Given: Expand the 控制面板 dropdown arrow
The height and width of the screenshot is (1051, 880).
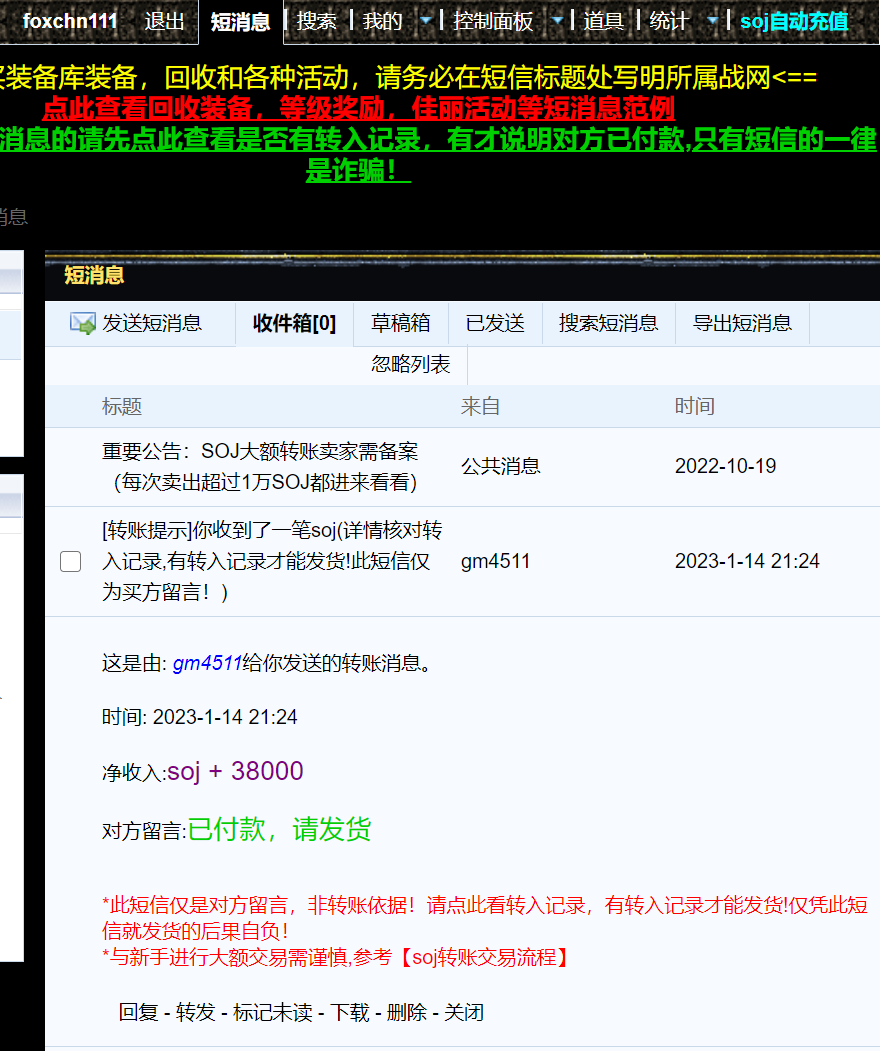Looking at the screenshot, I should [x=557, y=21].
